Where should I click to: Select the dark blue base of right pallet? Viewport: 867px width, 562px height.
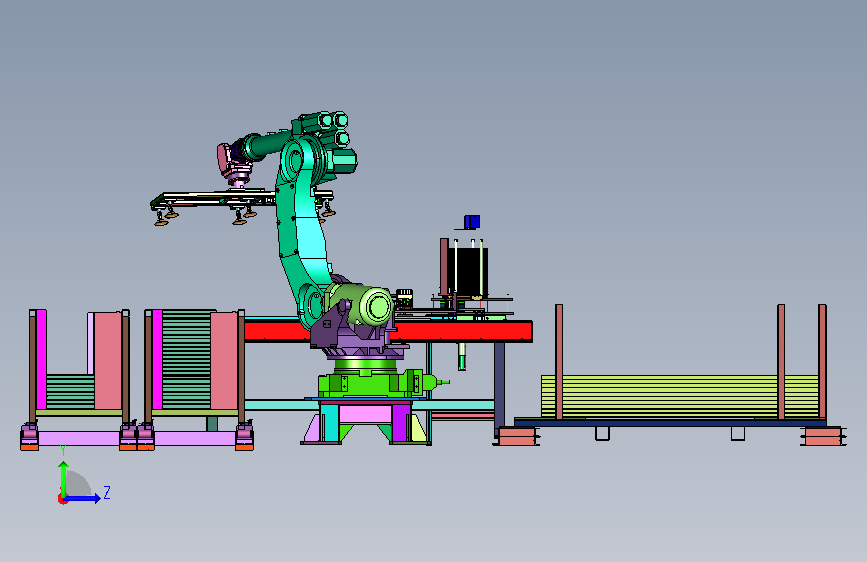[x=670, y=422]
